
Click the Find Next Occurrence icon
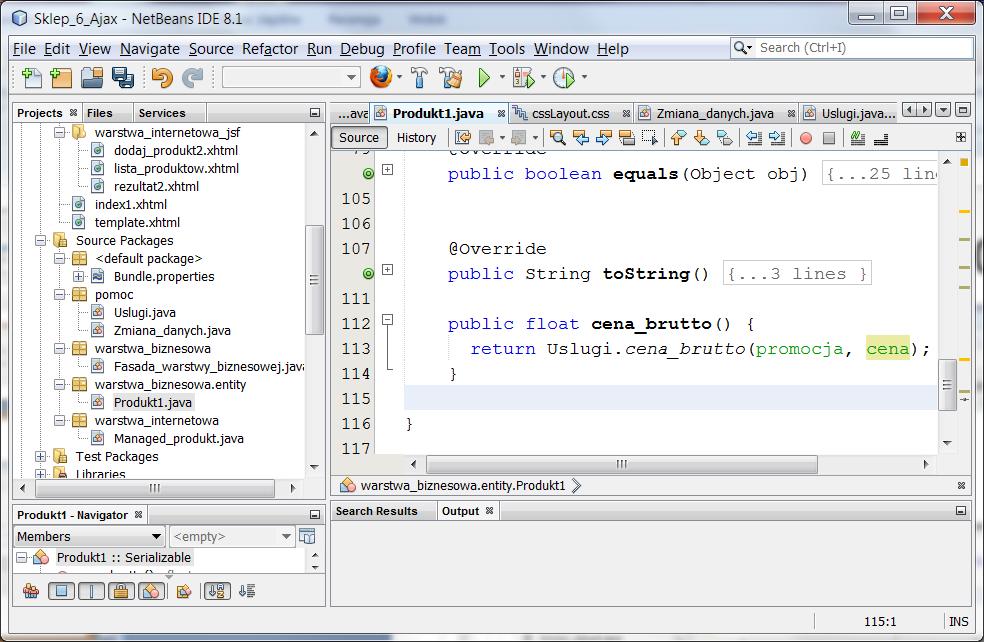(604, 137)
